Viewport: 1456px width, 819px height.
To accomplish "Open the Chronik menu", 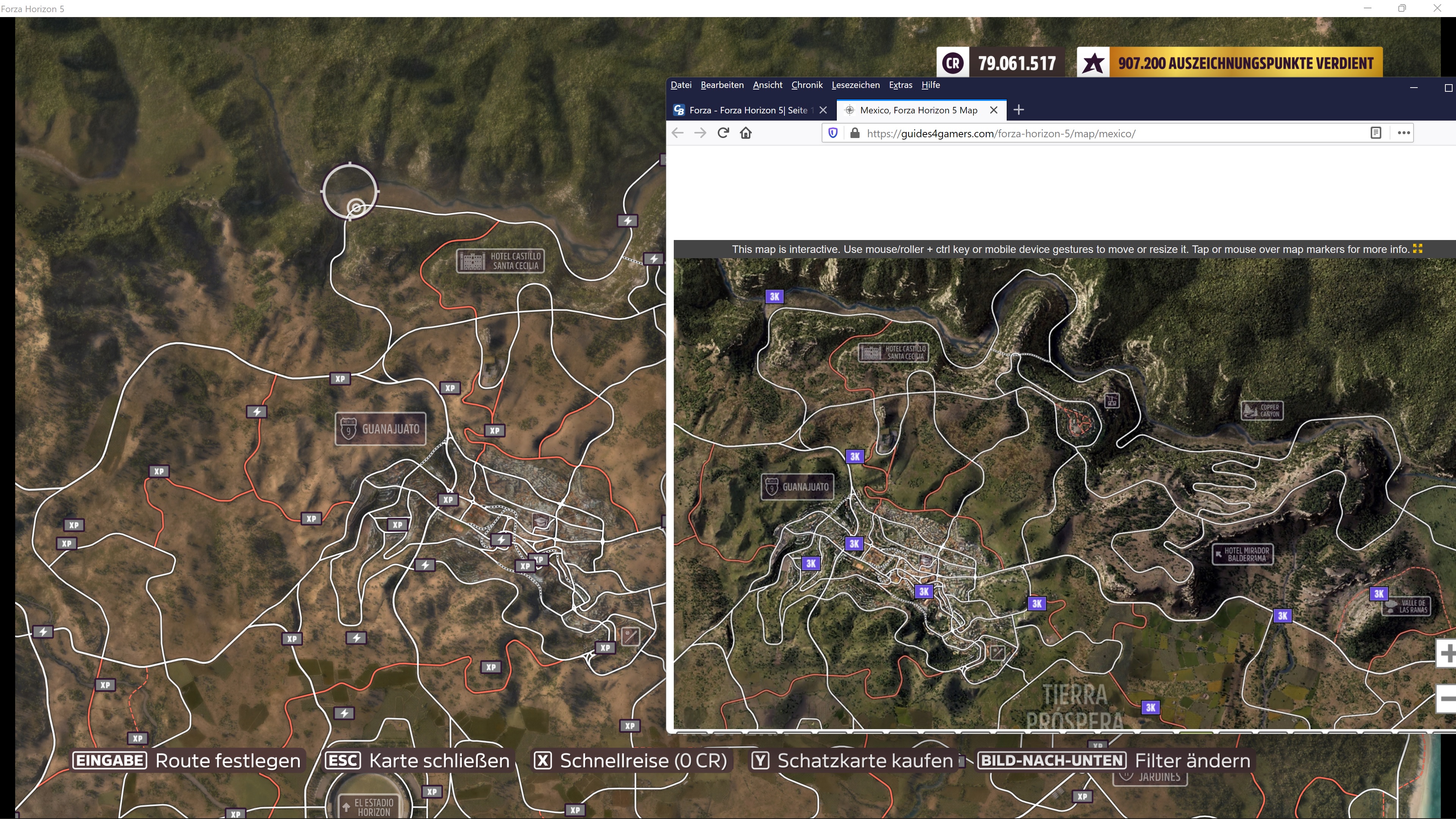I will click(x=806, y=85).
